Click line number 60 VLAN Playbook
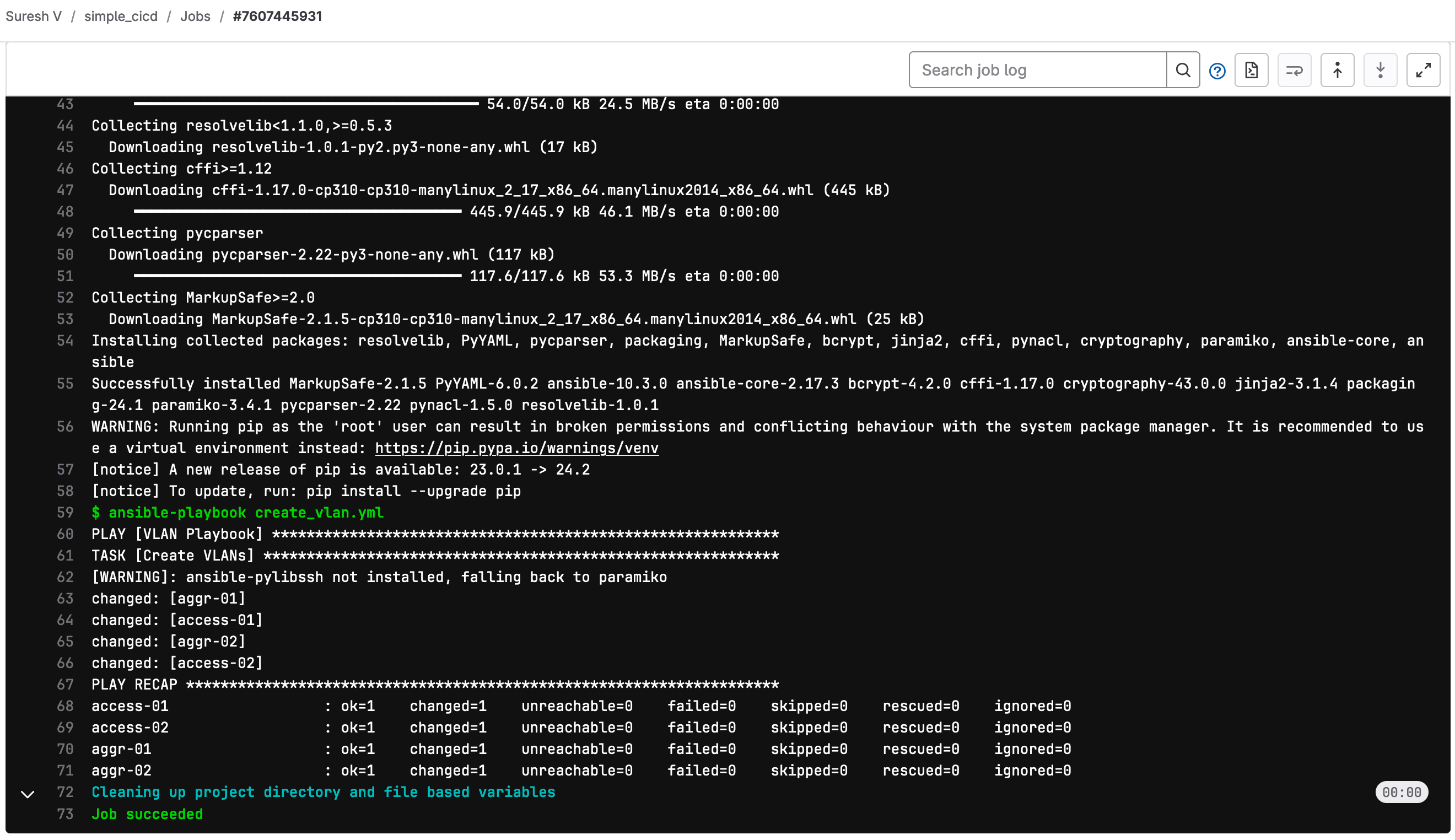Viewport: 1455px width, 840px height. point(65,534)
